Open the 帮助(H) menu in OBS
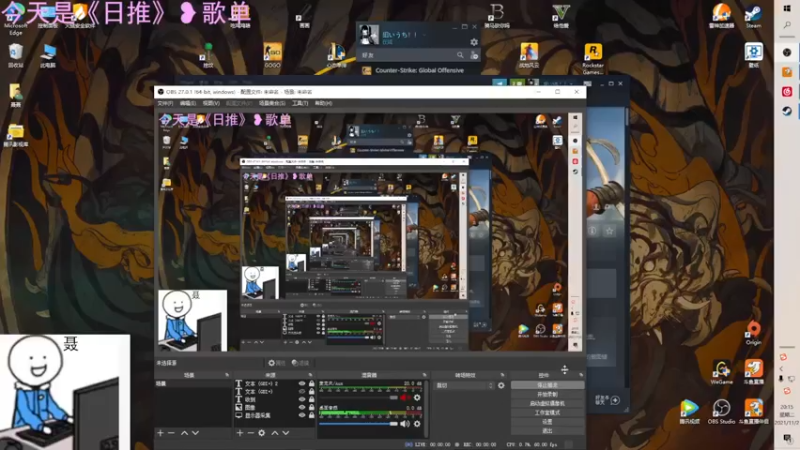800x450 pixels. 323,103
